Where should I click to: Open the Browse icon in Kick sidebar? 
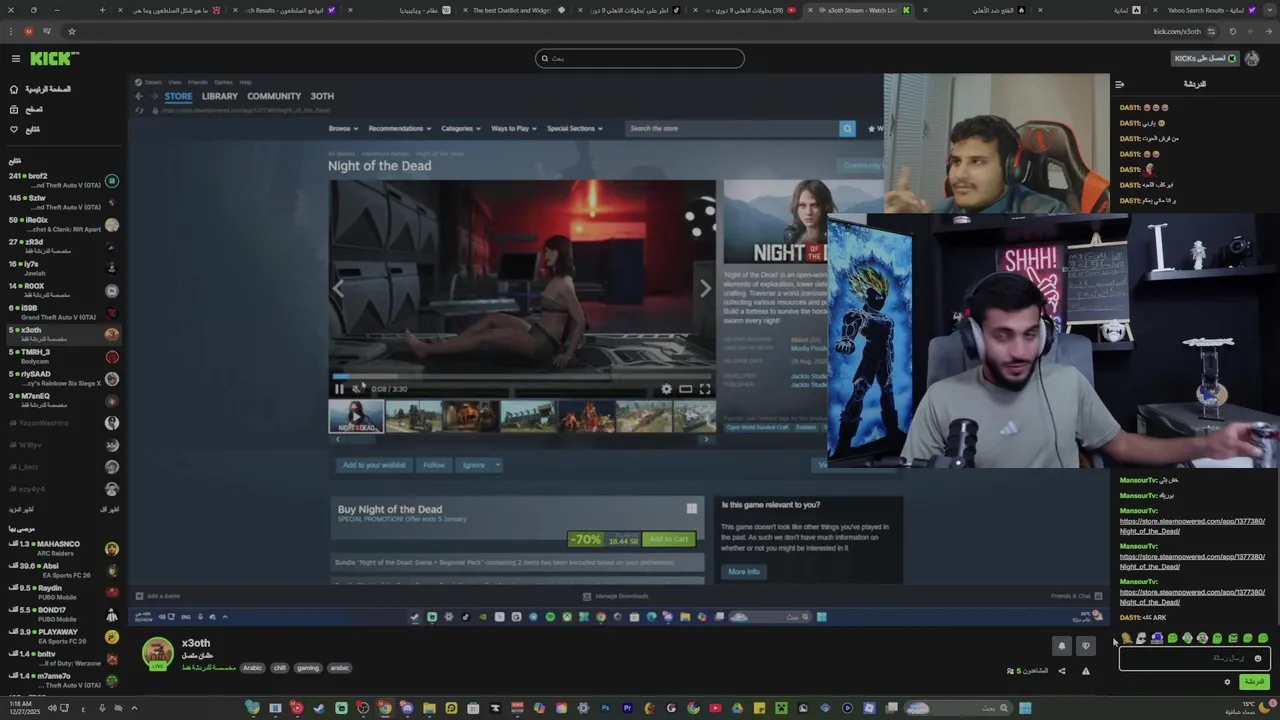pyautogui.click(x=14, y=109)
